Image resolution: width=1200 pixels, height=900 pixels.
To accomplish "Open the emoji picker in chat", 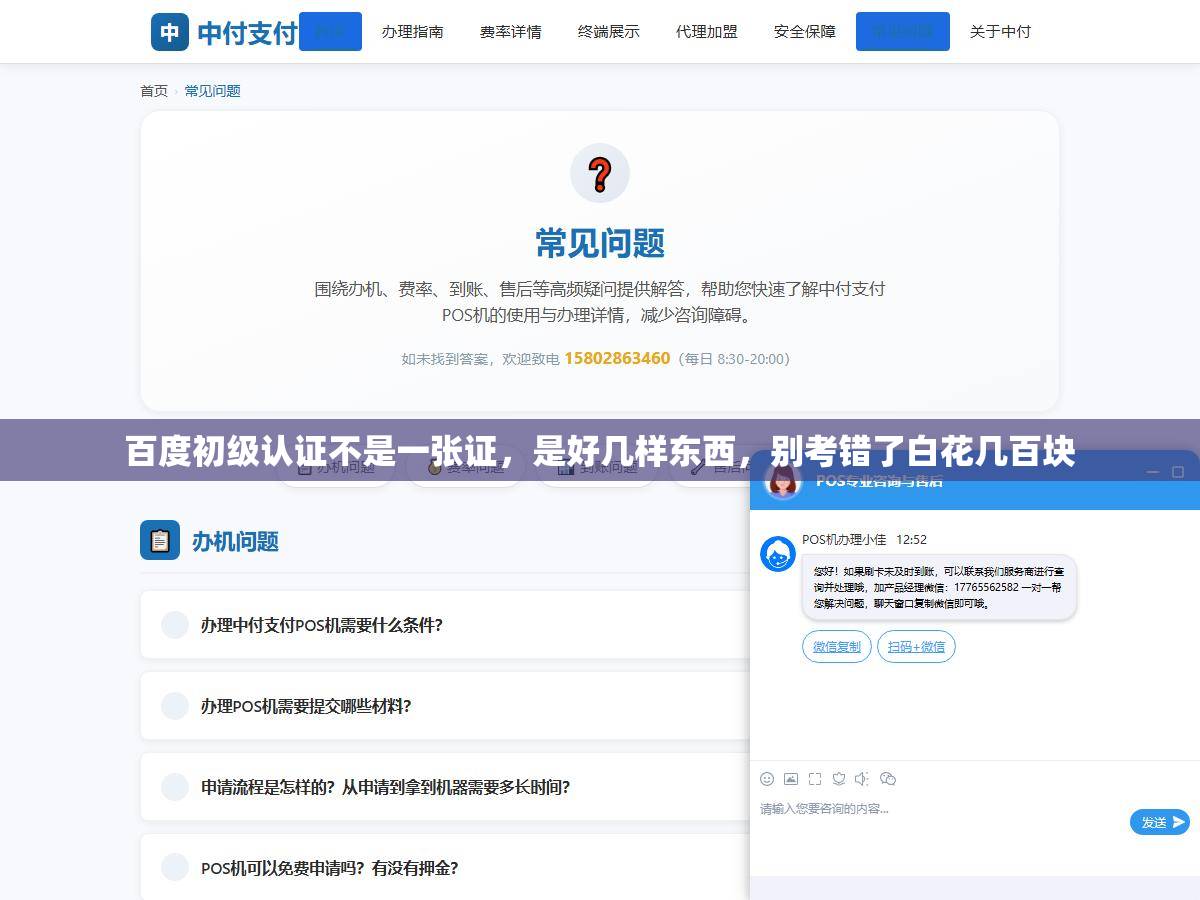I will pyautogui.click(x=767, y=778).
